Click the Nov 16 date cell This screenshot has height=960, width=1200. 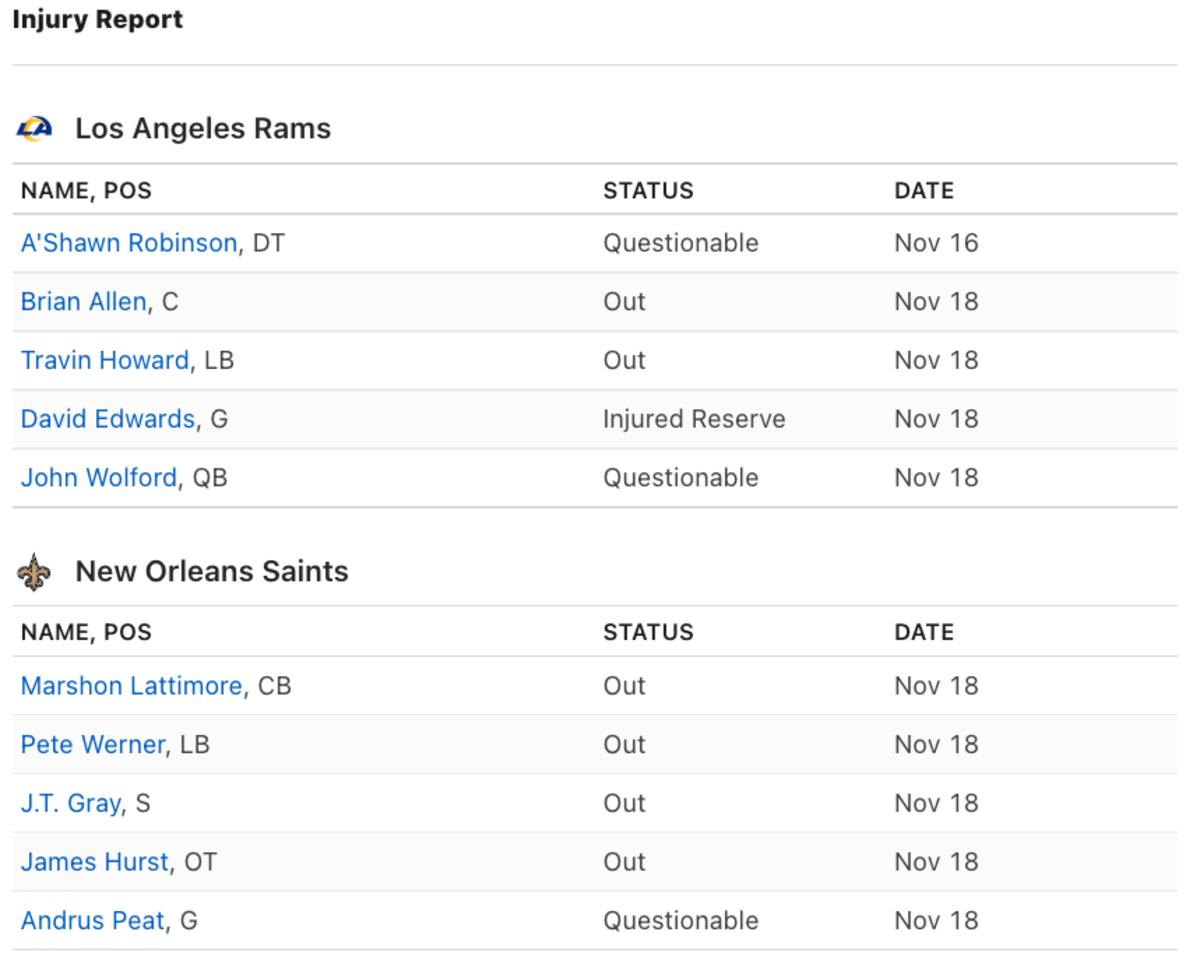point(936,243)
